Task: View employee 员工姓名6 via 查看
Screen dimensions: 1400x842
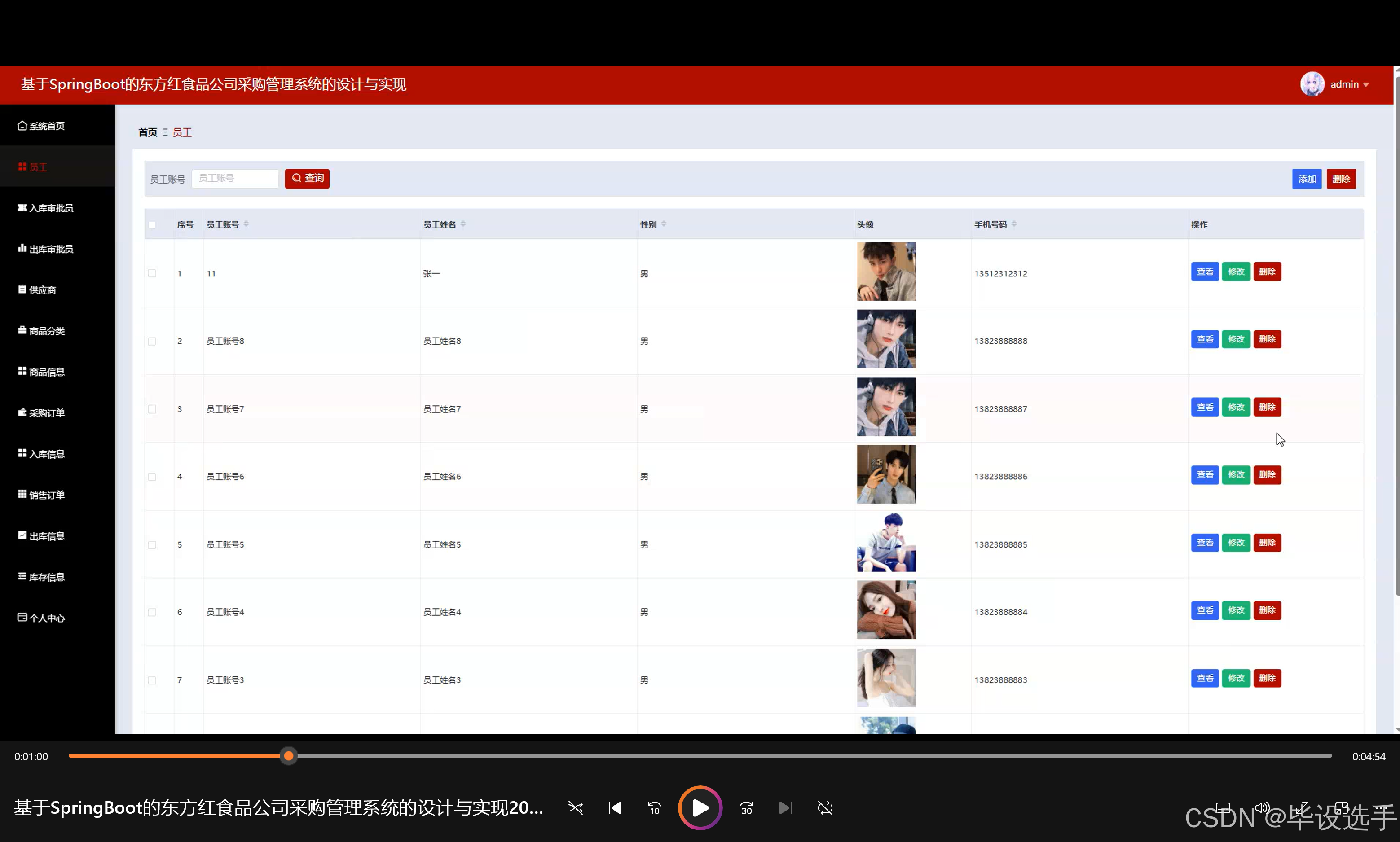Action: pos(1205,475)
